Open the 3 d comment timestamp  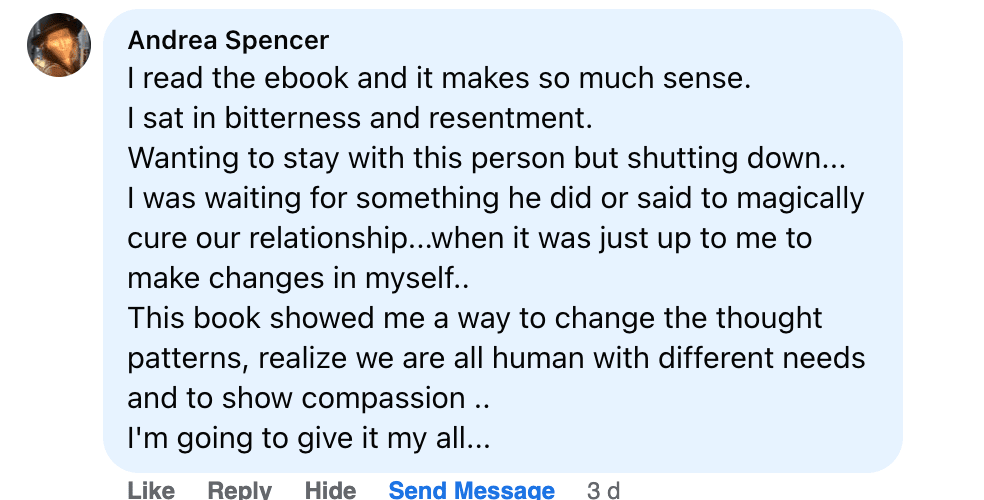(x=603, y=490)
